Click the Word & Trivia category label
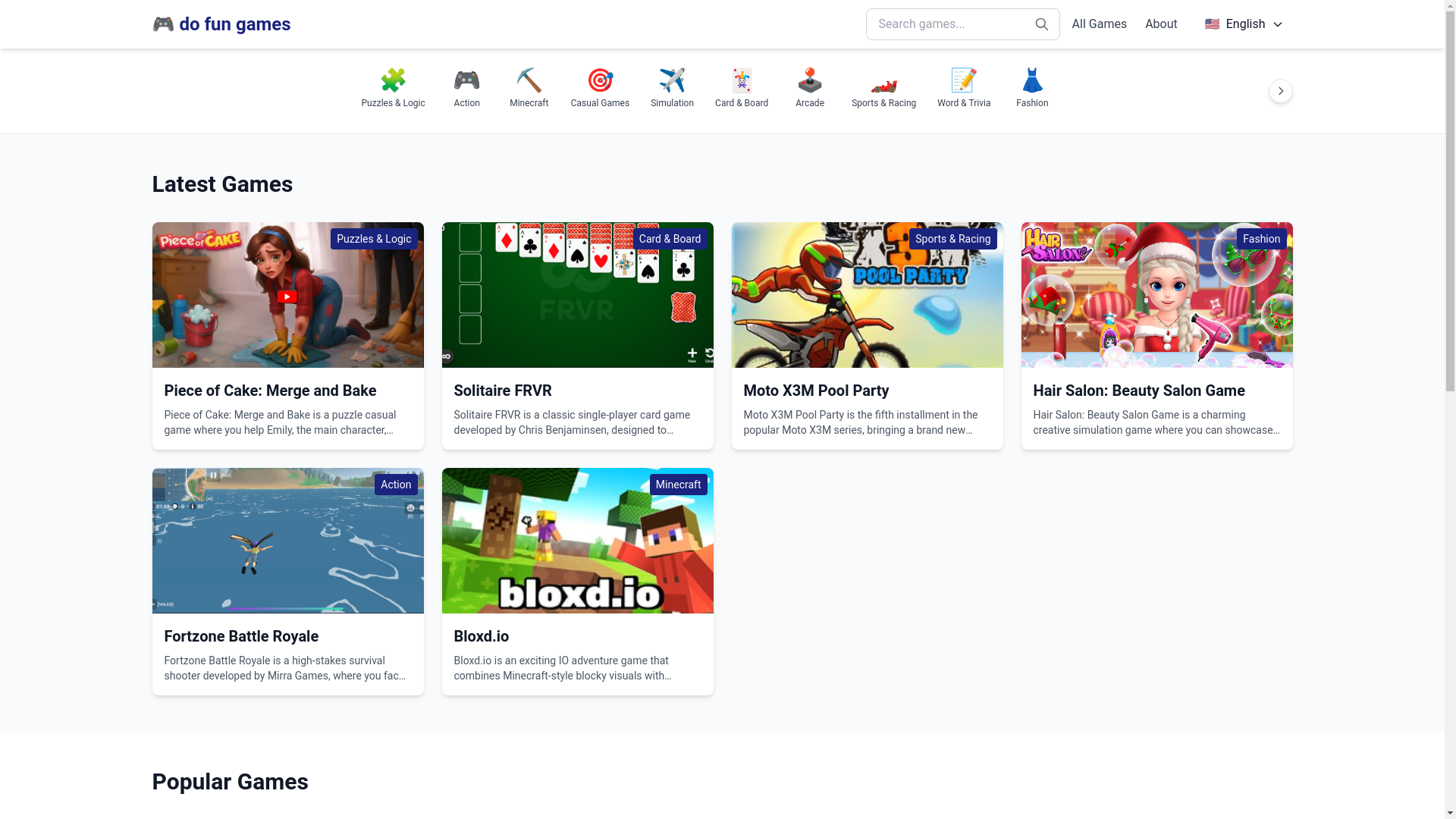1456x819 pixels. click(964, 103)
